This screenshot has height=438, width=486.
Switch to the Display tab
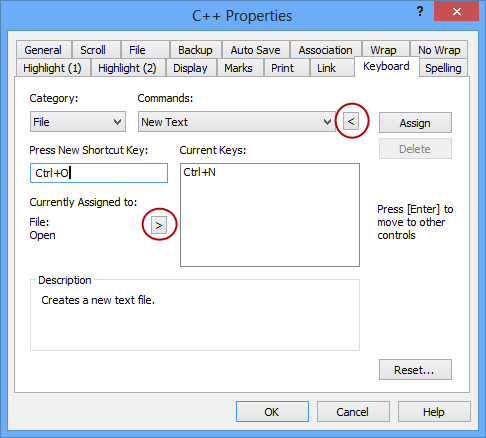click(x=191, y=68)
